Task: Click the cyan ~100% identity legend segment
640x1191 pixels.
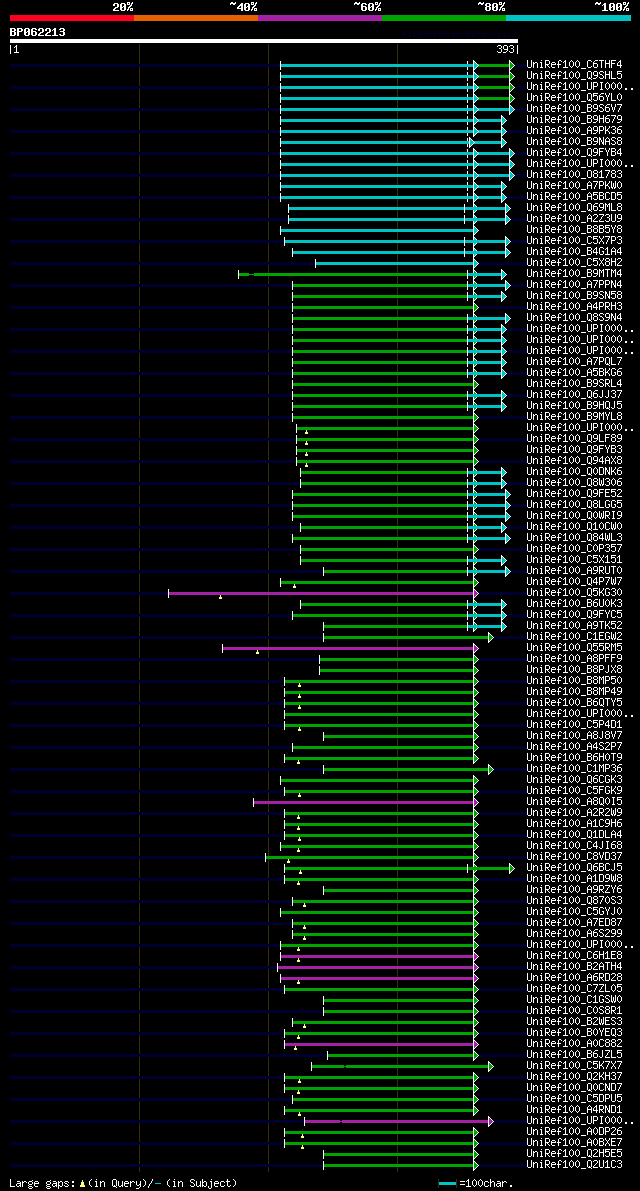Action: point(569,17)
